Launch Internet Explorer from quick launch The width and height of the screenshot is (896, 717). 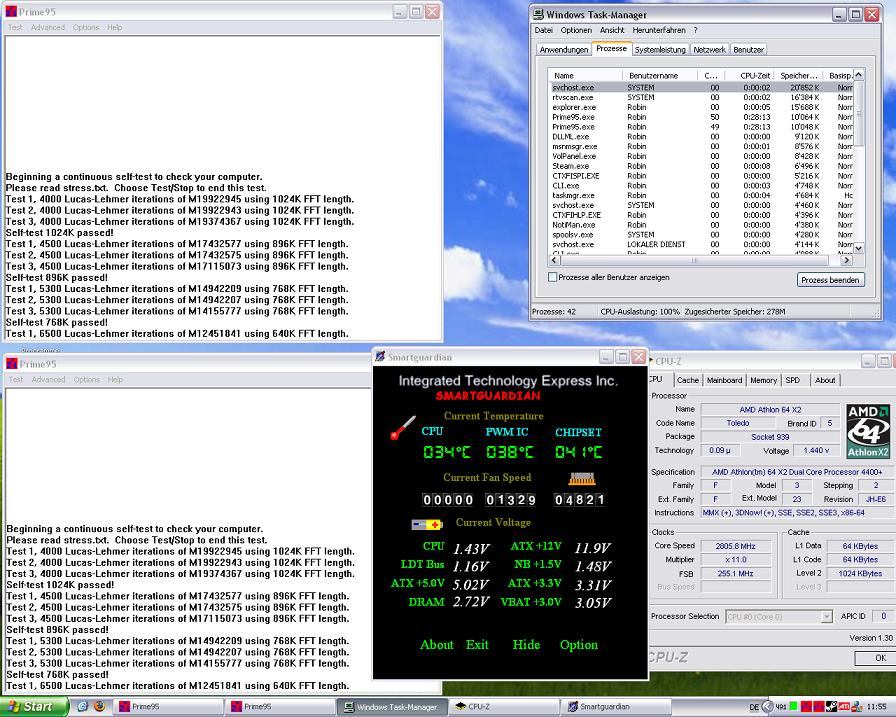coord(82,707)
